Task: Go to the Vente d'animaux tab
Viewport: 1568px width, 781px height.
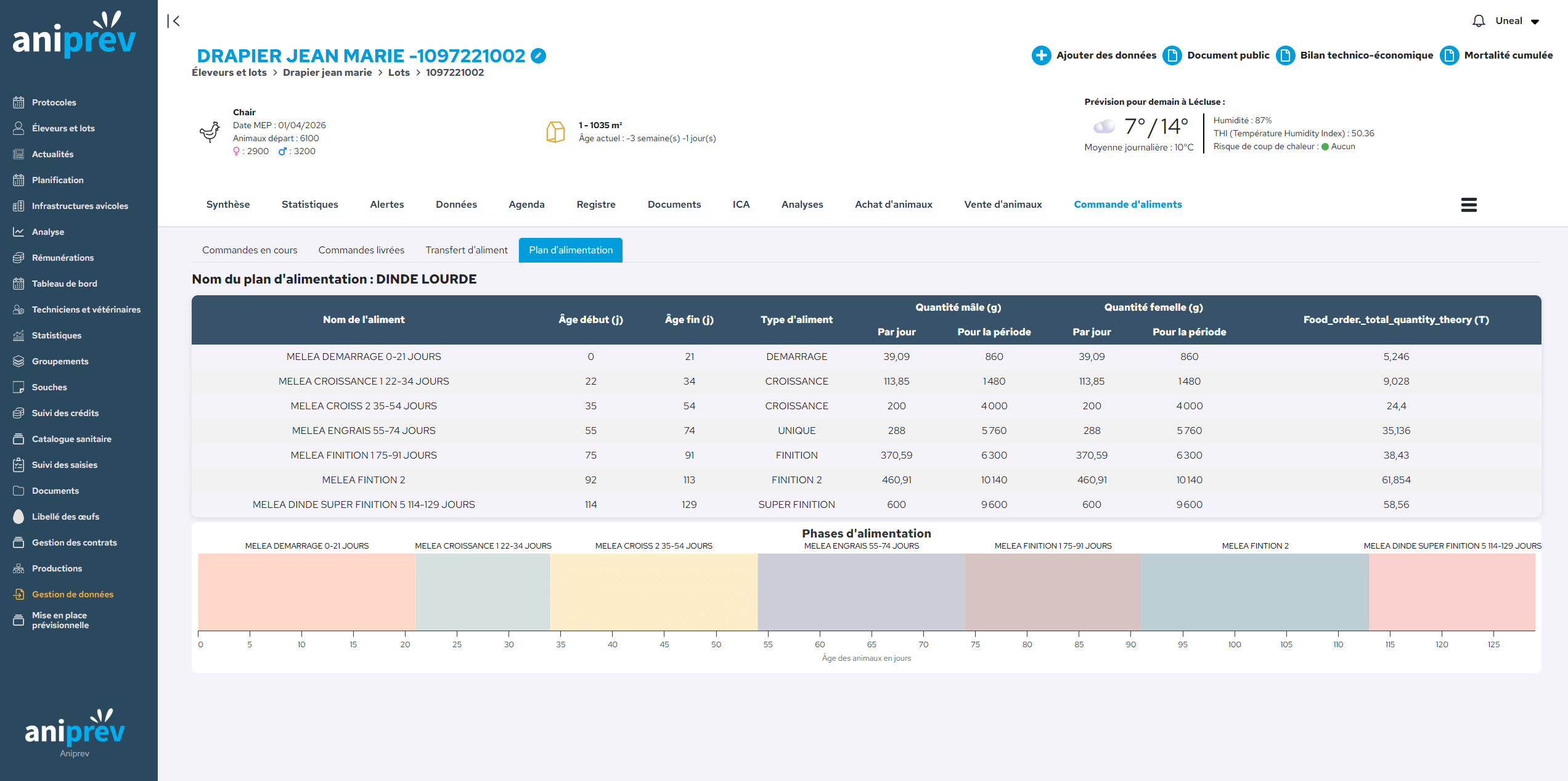Action: tap(1002, 205)
